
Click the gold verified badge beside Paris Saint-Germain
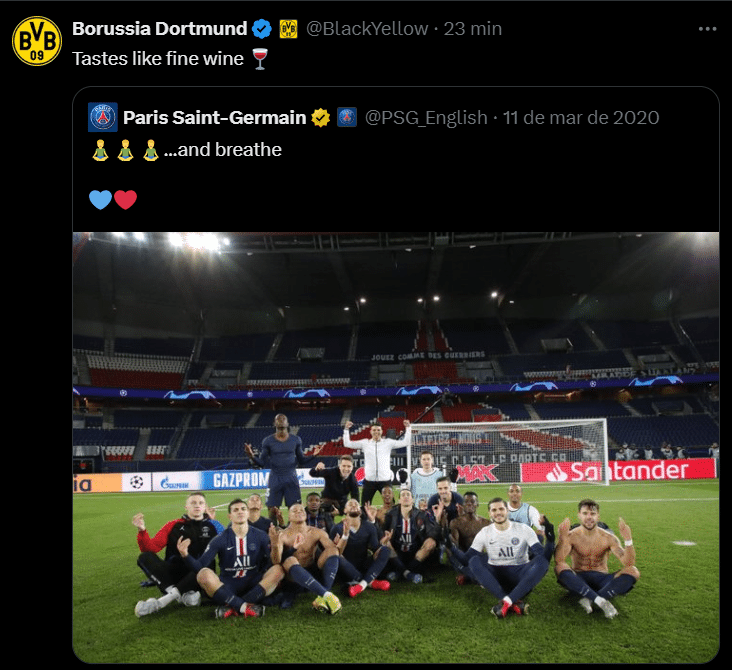[x=321, y=118]
